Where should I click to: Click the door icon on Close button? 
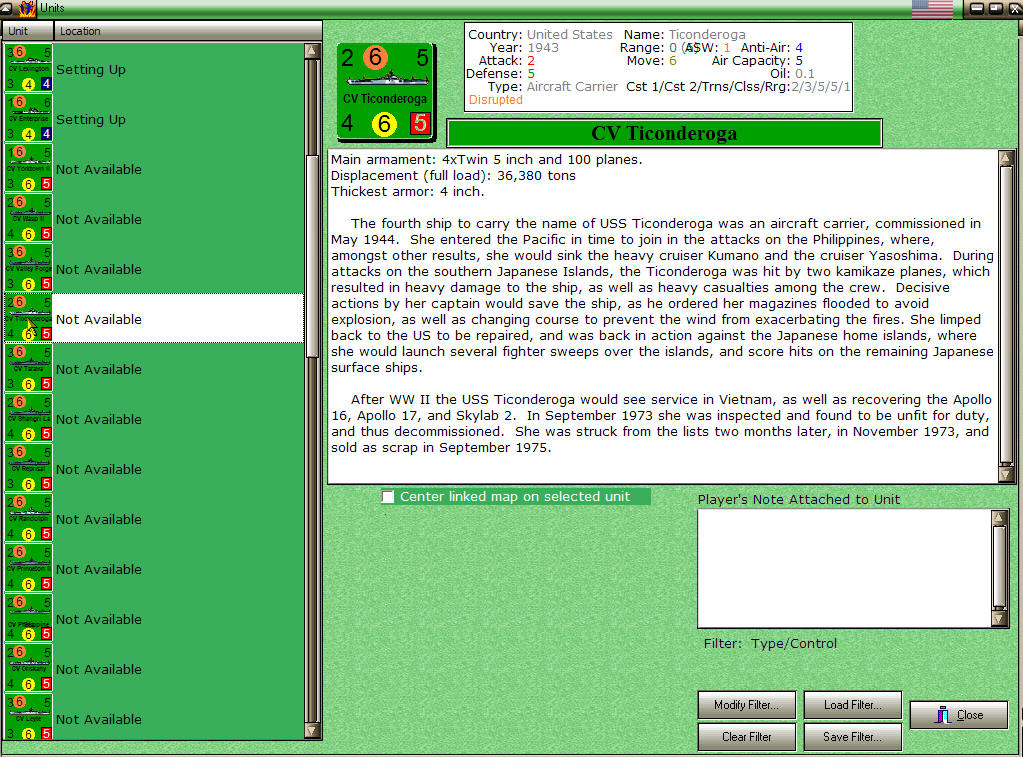(x=943, y=715)
